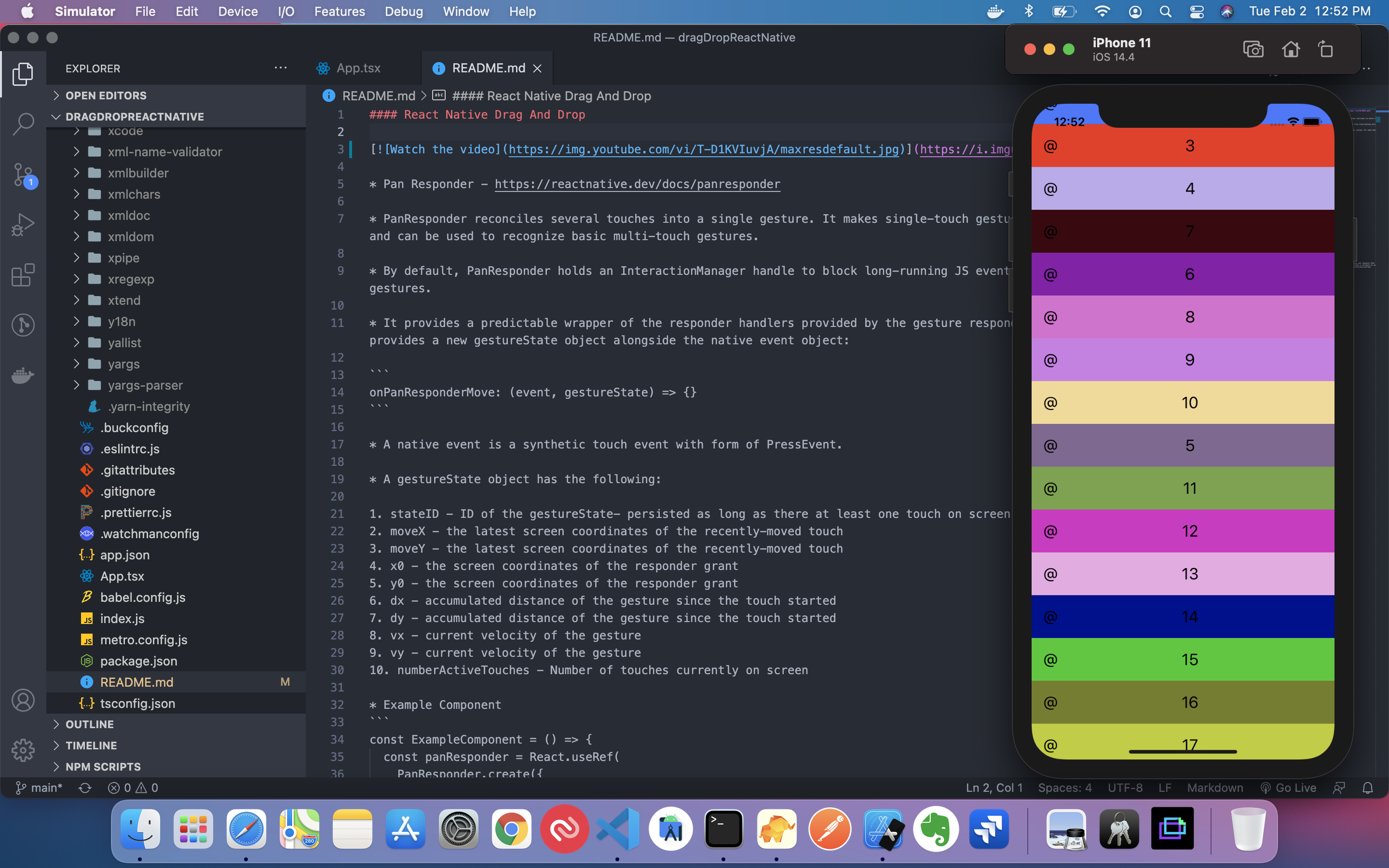Open Run and Debug view
The height and width of the screenshot is (868, 1389).
[23, 224]
